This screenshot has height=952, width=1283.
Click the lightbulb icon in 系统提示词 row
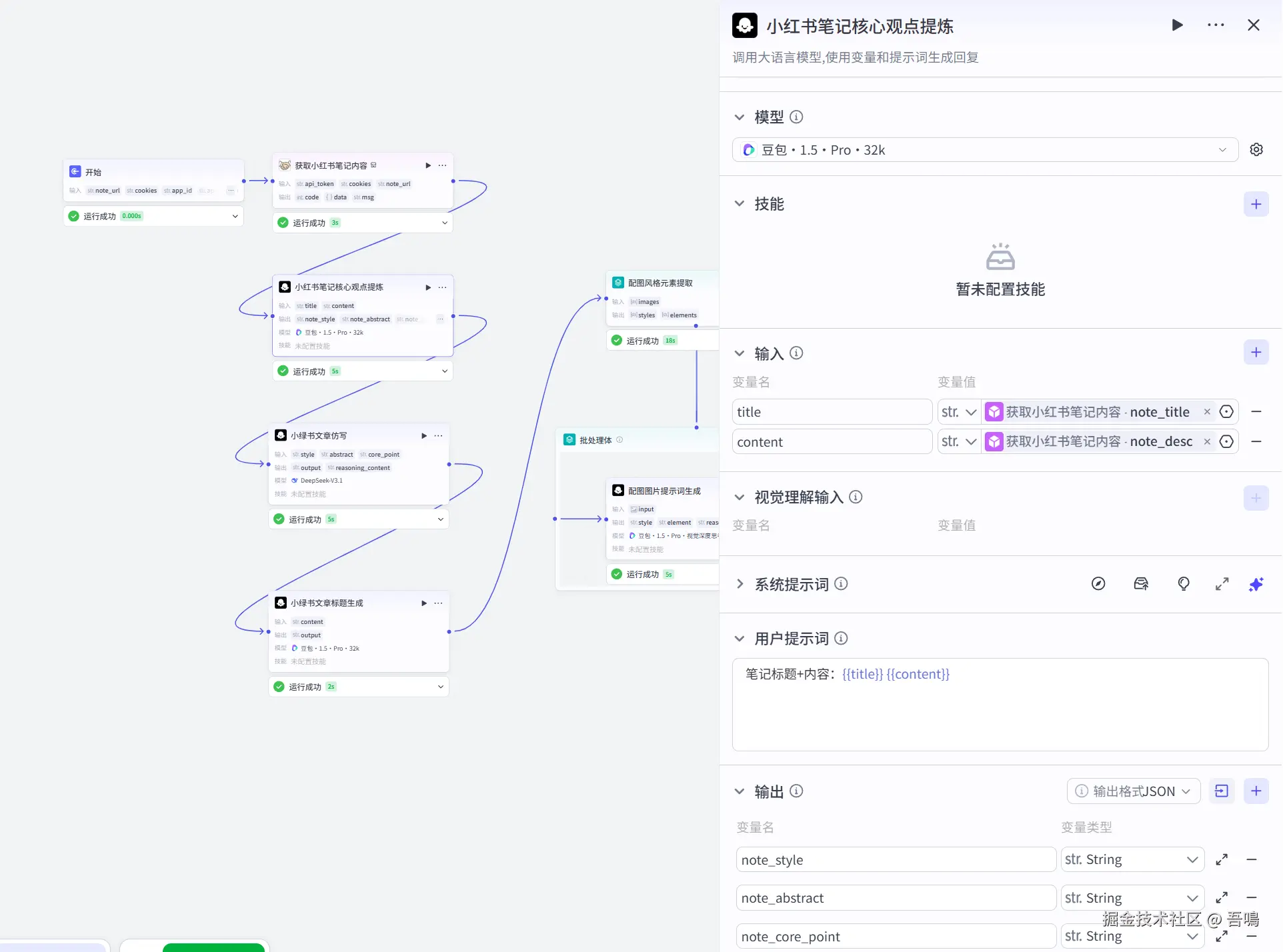point(1184,585)
